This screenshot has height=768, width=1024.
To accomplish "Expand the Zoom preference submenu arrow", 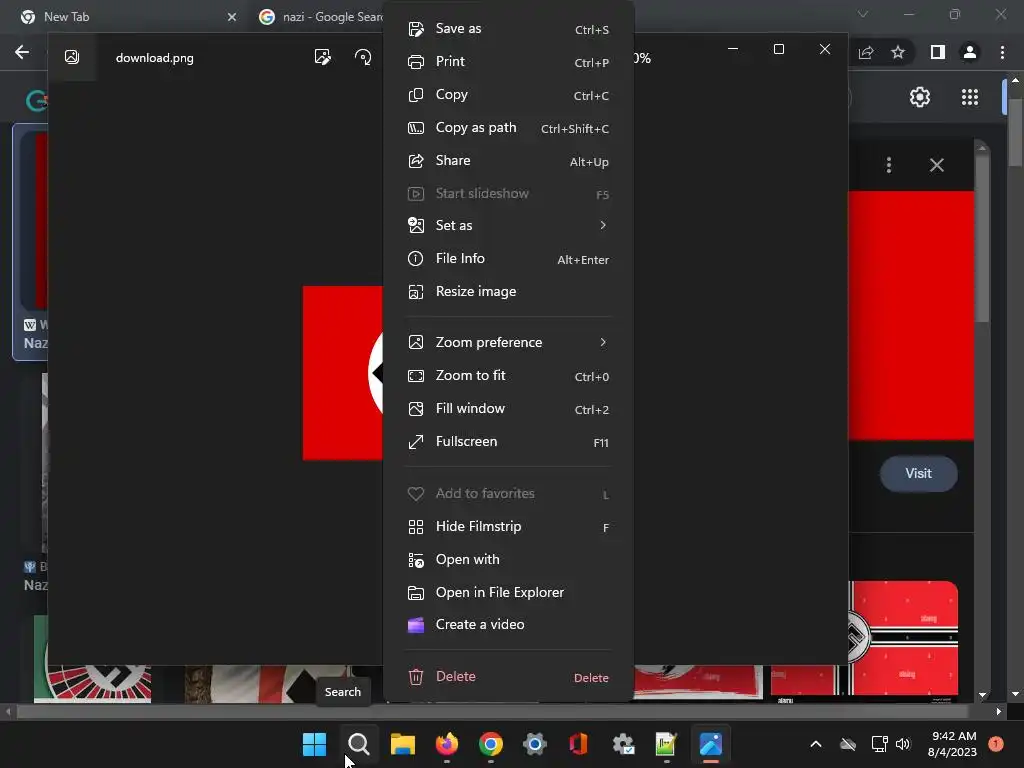I will click(x=603, y=342).
